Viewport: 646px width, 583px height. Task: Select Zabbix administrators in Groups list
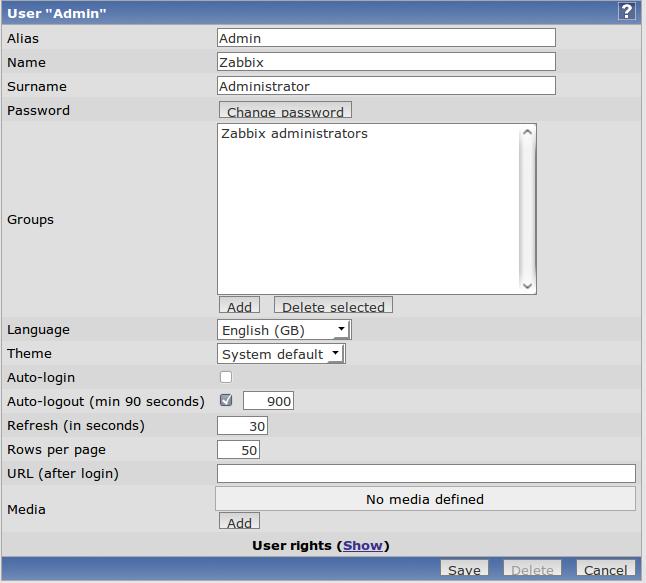294,134
